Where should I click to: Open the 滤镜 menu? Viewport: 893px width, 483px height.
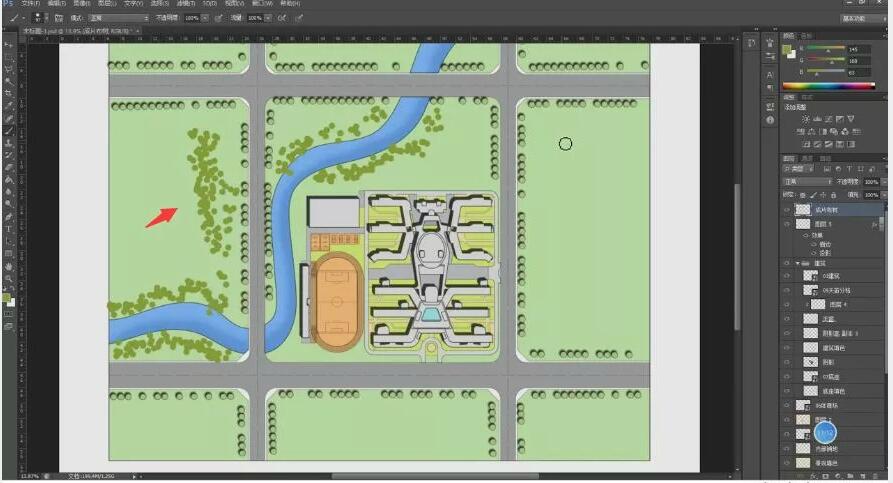[183, 4]
